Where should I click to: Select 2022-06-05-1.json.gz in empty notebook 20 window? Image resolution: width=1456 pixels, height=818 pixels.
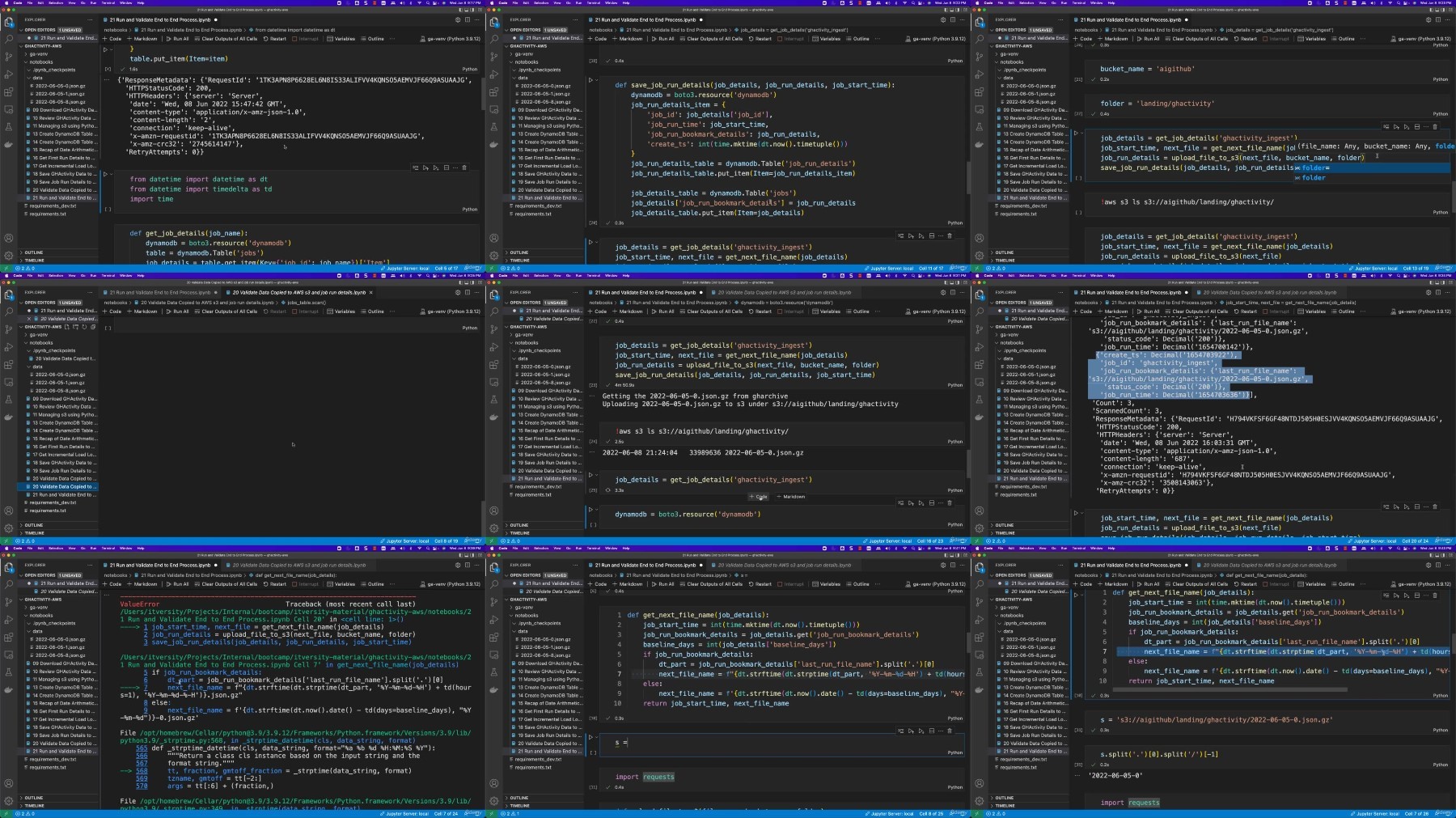pyautogui.click(x=60, y=382)
